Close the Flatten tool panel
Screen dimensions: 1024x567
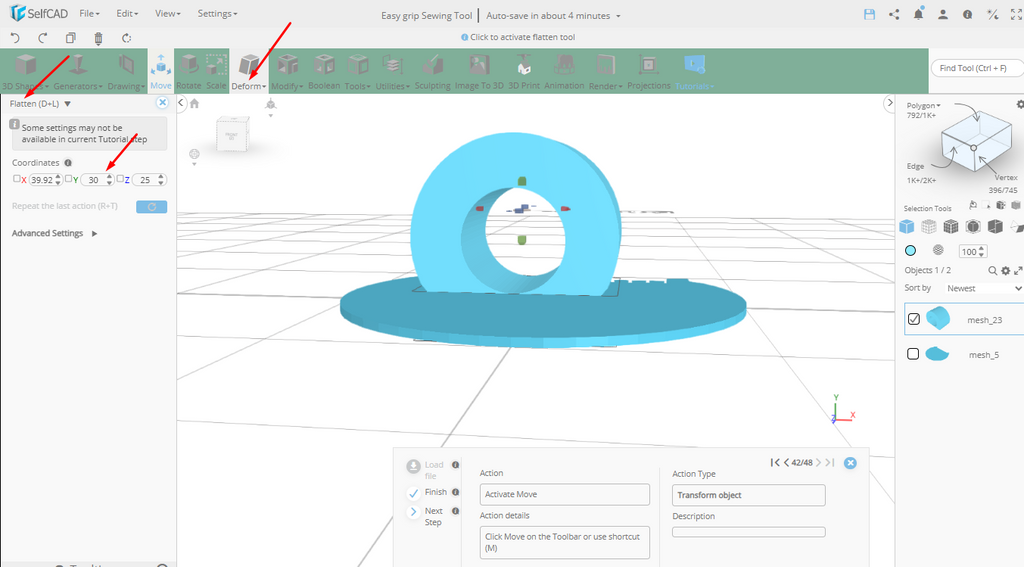click(x=163, y=103)
